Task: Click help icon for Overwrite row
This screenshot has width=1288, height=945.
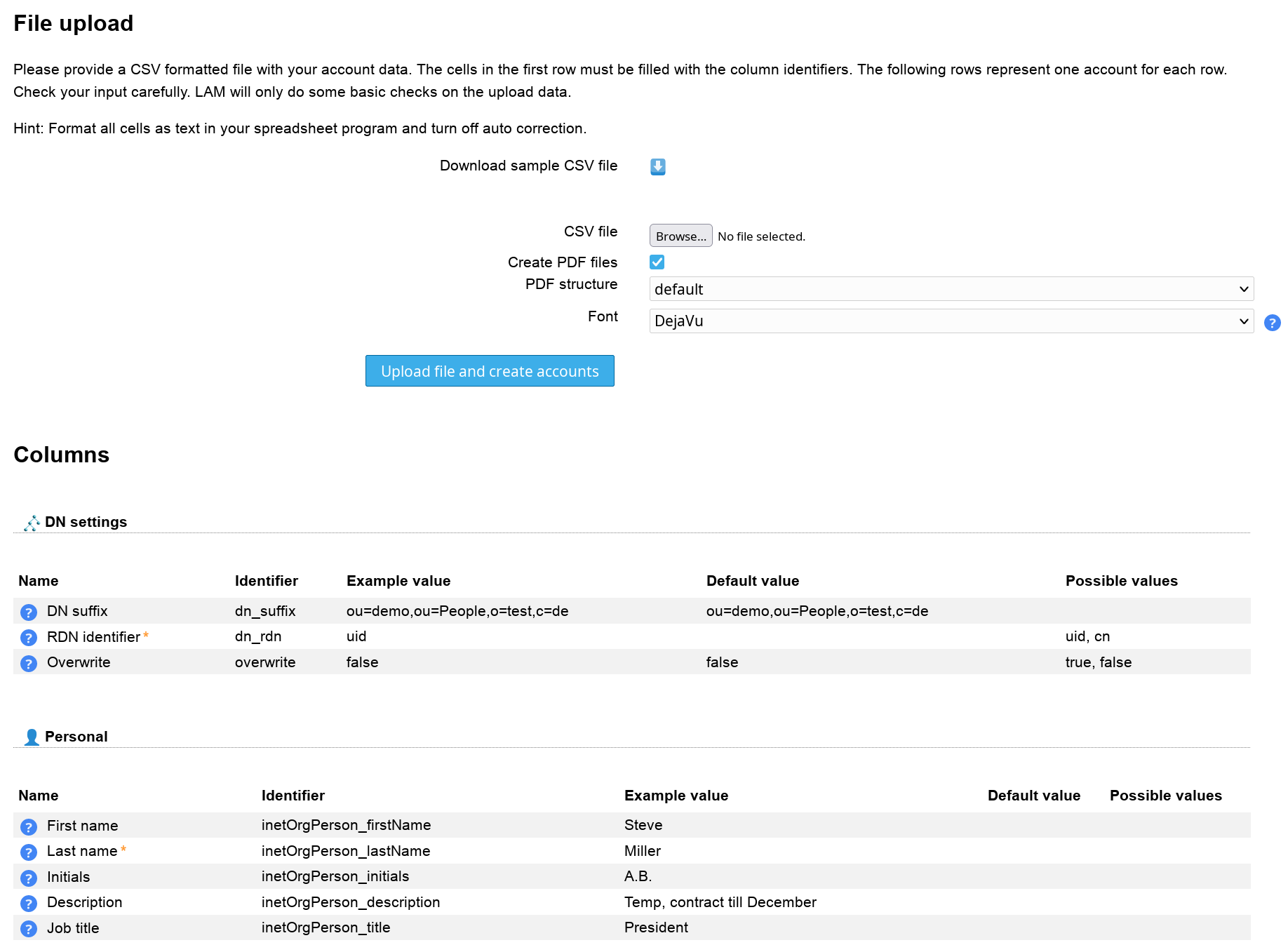Action: tap(29, 664)
